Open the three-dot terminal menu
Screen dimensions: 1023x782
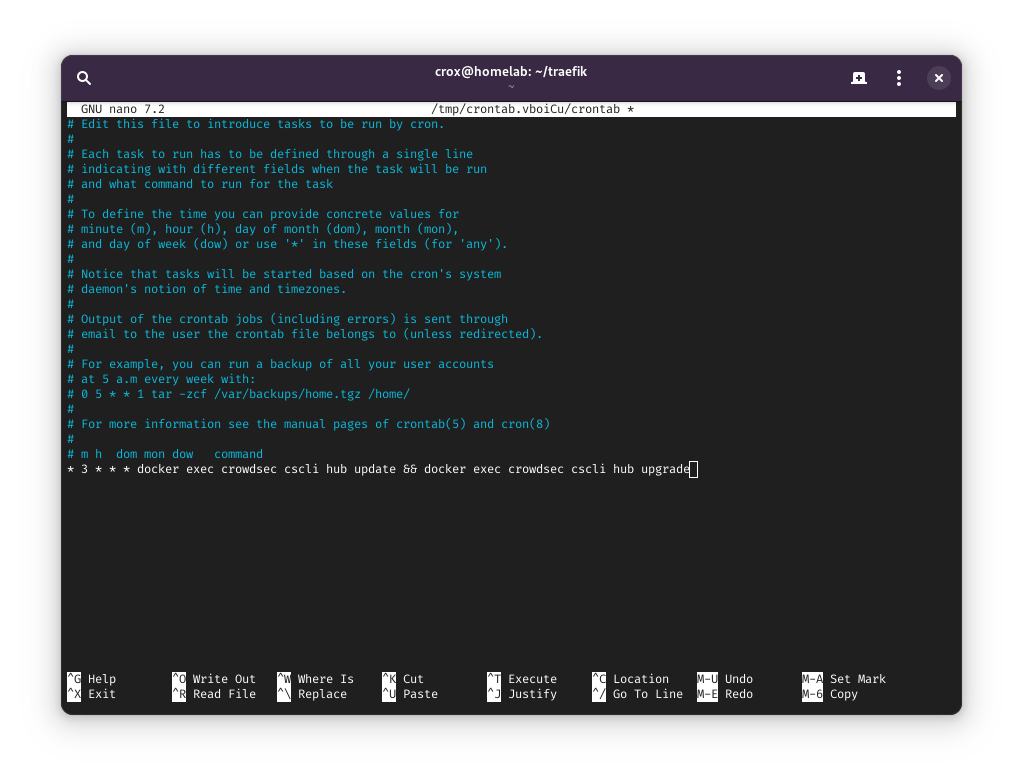[x=899, y=78]
